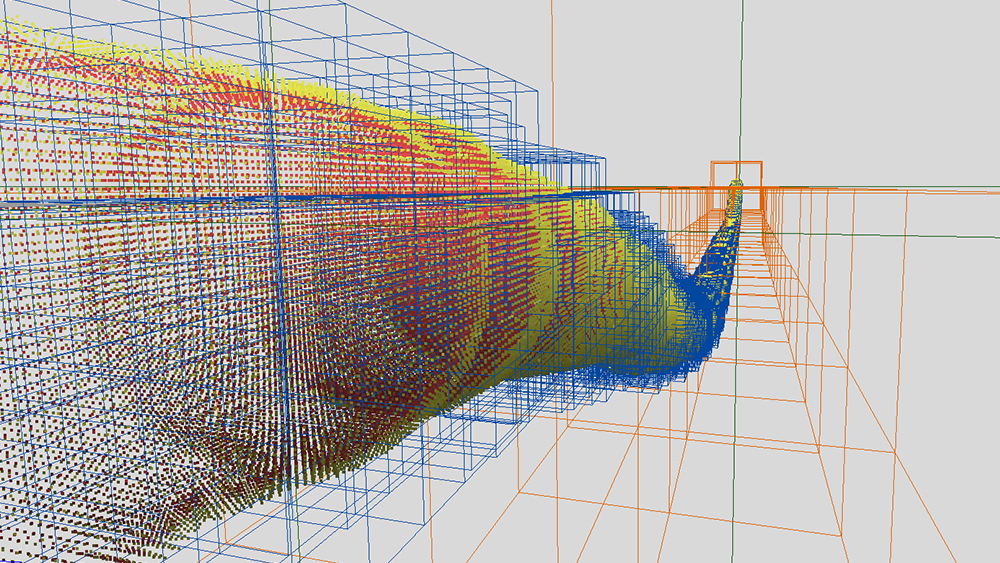Image resolution: width=1000 pixels, height=563 pixels.
Task: Click the orange horizon line at the right edge
Action: click(x=960, y=187)
